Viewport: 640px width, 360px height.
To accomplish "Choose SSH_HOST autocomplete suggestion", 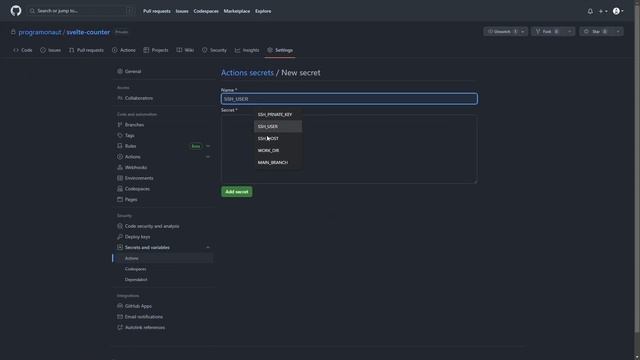I will point(278,138).
